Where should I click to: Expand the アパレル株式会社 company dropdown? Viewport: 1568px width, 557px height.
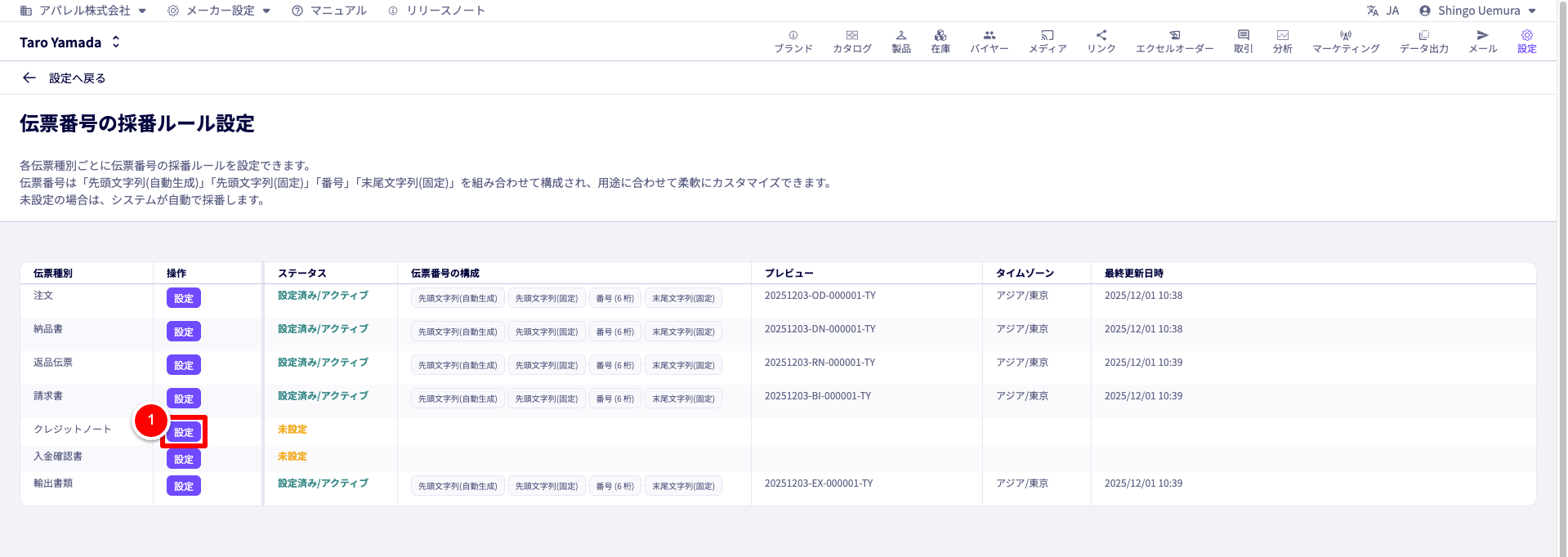(x=142, y=11)
